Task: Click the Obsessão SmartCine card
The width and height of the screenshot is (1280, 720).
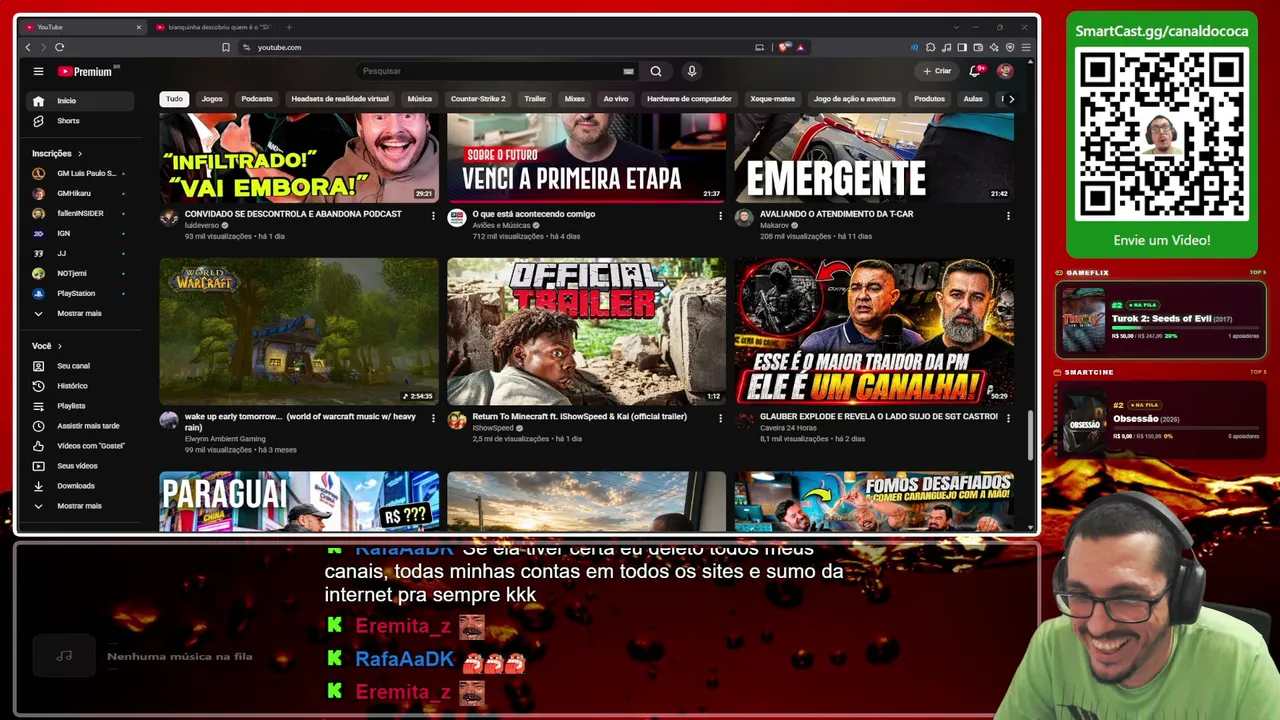Action: pos(1161,419)
